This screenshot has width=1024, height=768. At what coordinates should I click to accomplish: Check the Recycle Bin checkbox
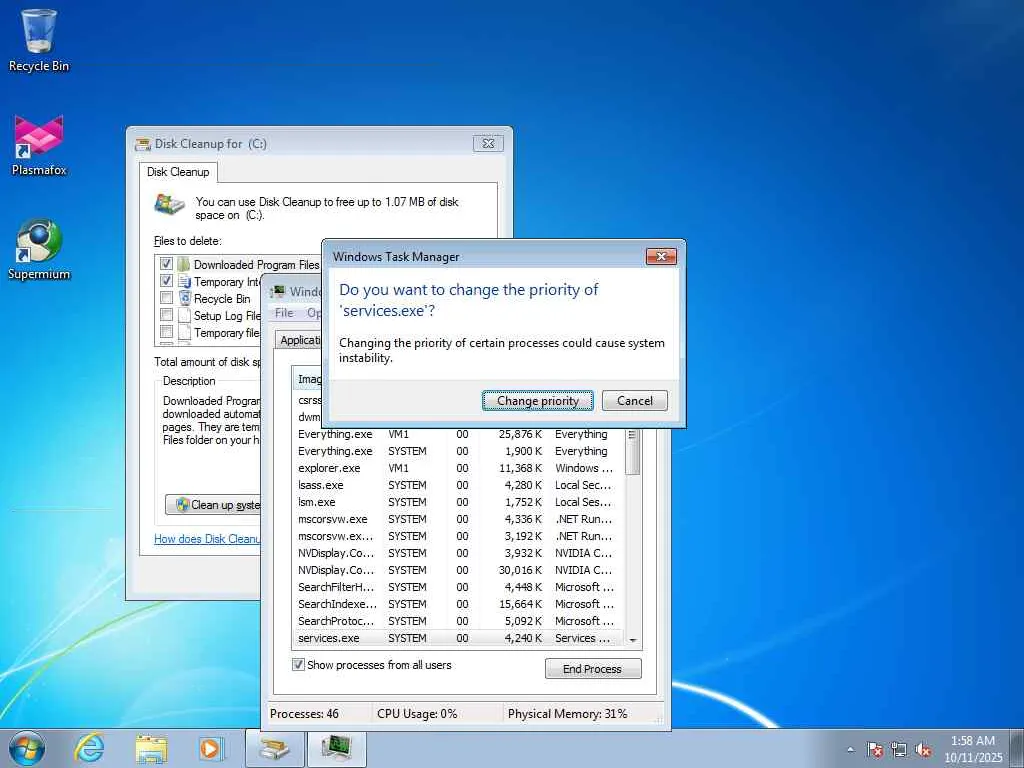(x=167, y=298)
